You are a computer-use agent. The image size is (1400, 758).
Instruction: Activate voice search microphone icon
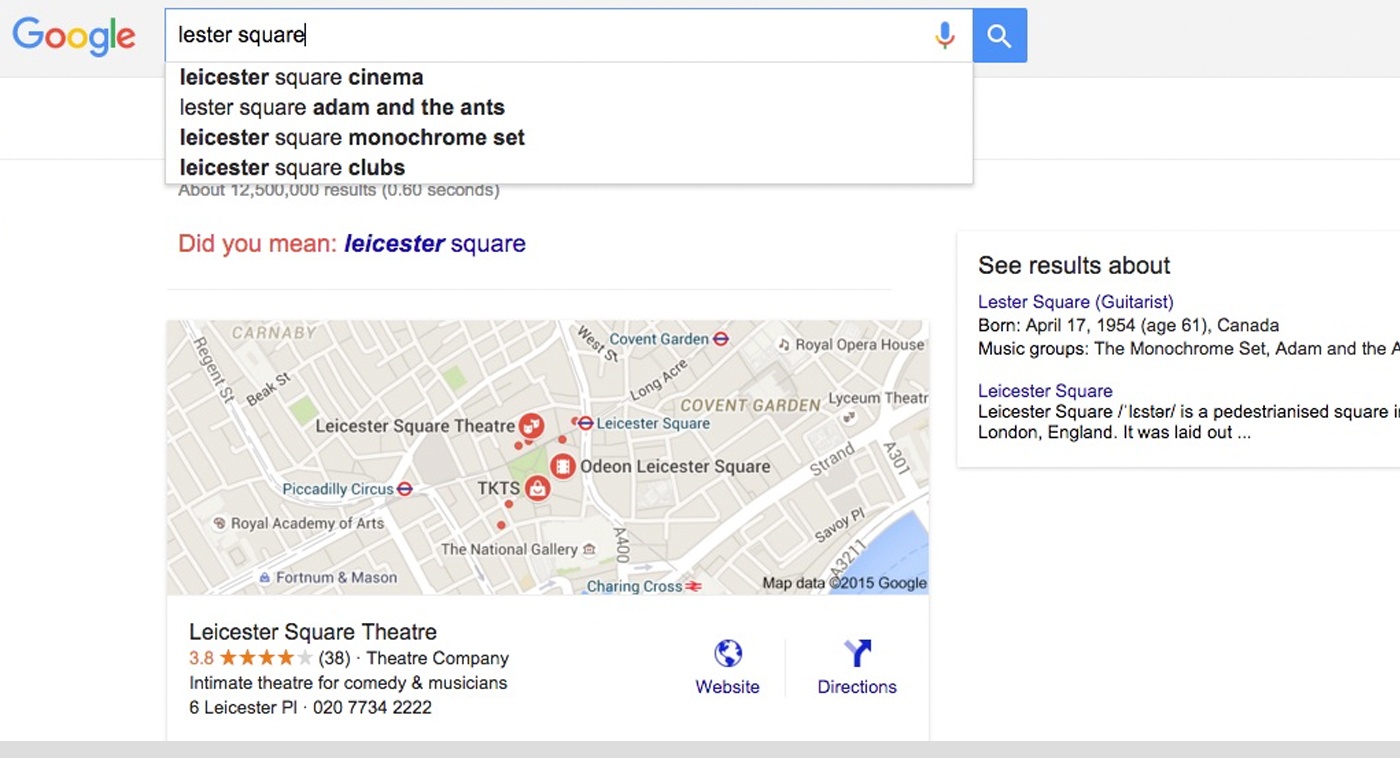coord(944,36)
